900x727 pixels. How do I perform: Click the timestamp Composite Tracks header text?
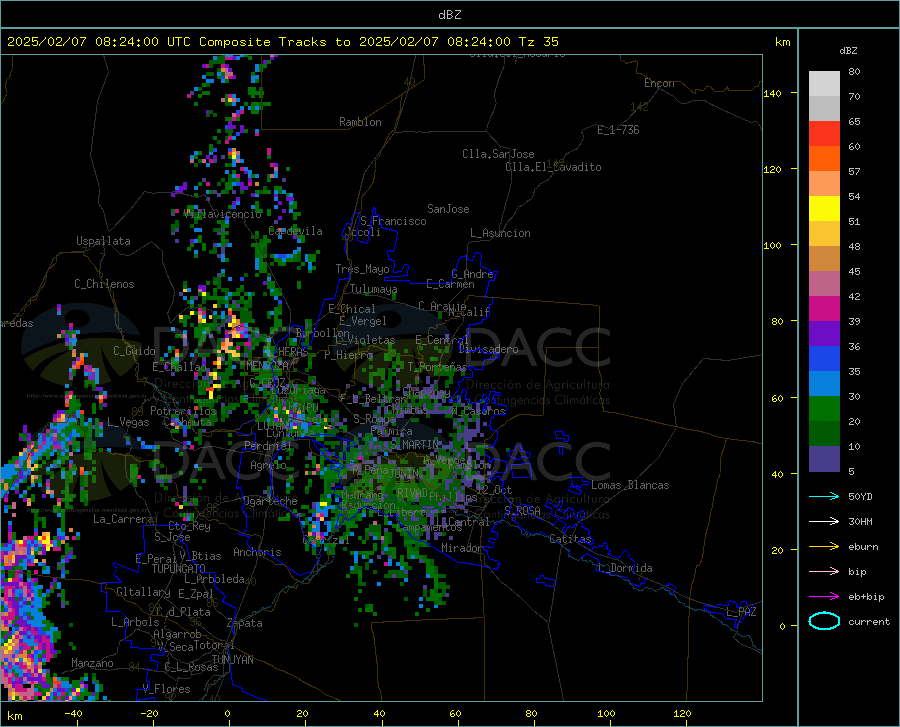[x=282, y=42]
